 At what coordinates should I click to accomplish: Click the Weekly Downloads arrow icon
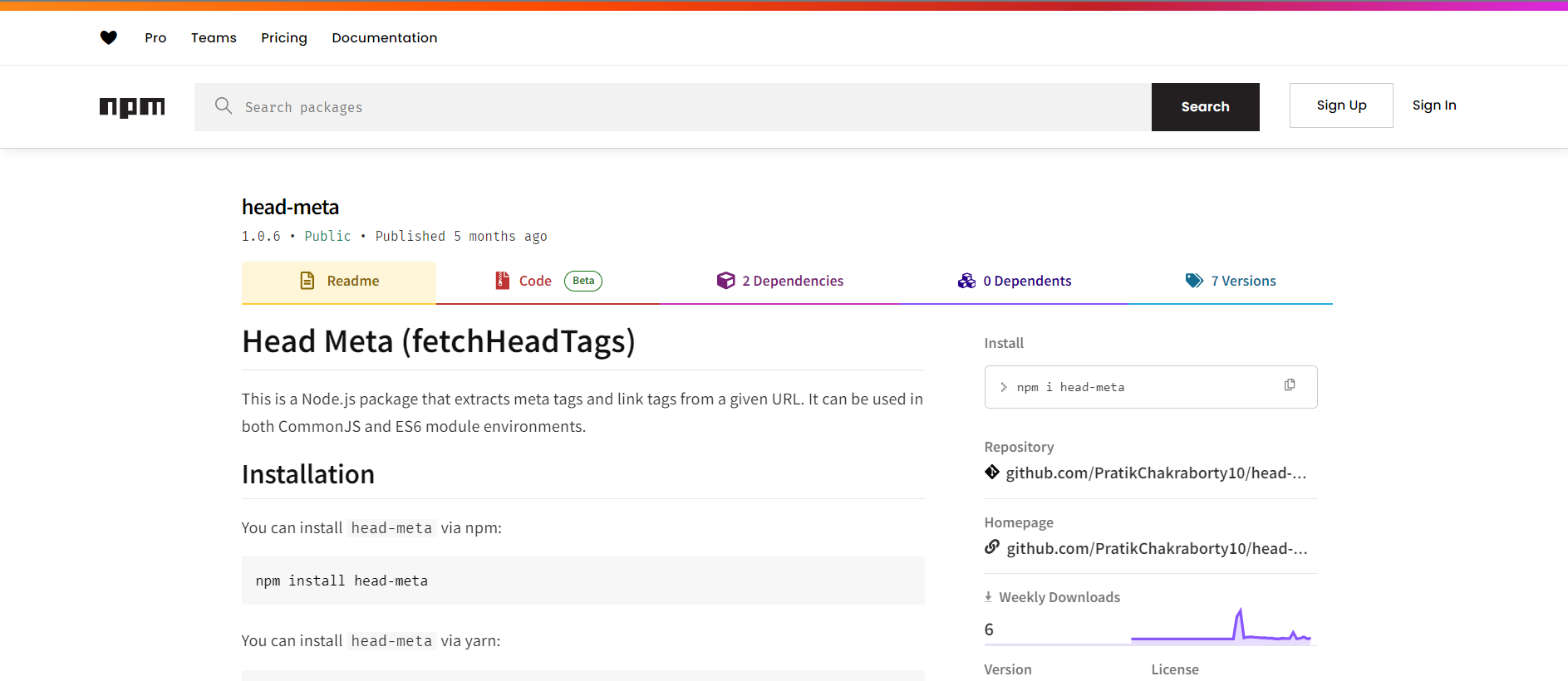(988, 597)
